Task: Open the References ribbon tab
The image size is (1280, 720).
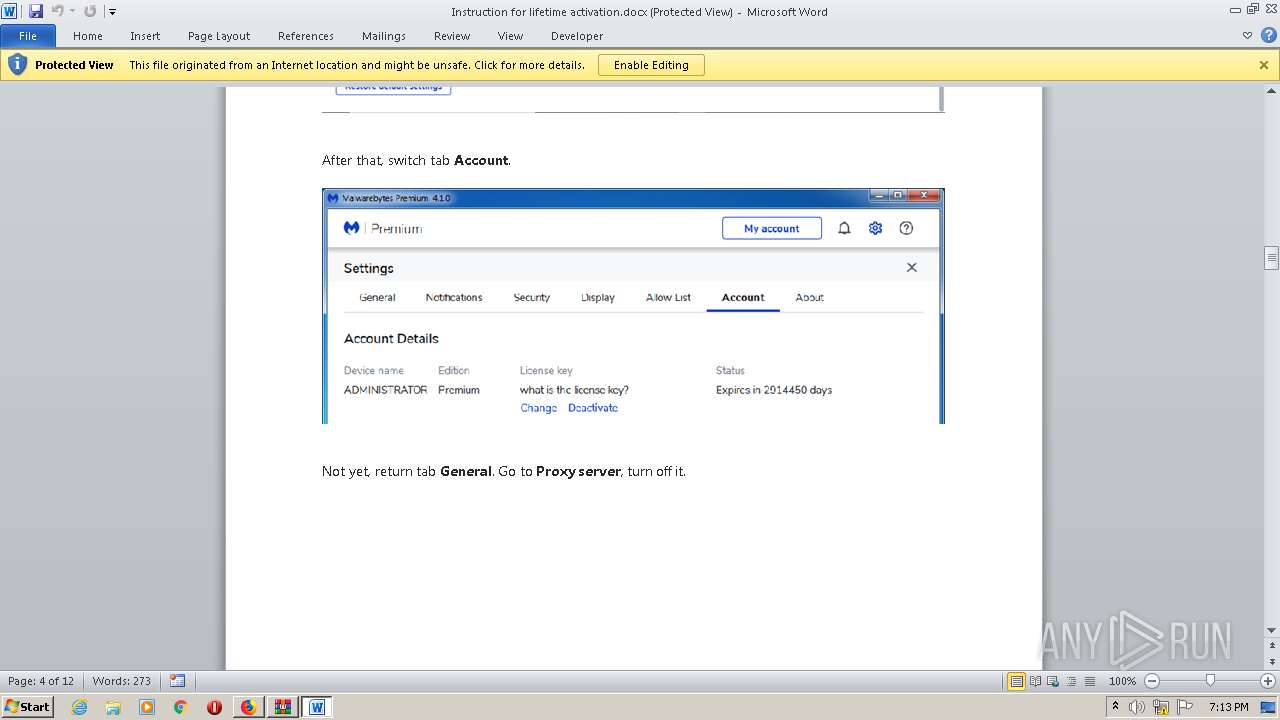Action: click(306, 36)
